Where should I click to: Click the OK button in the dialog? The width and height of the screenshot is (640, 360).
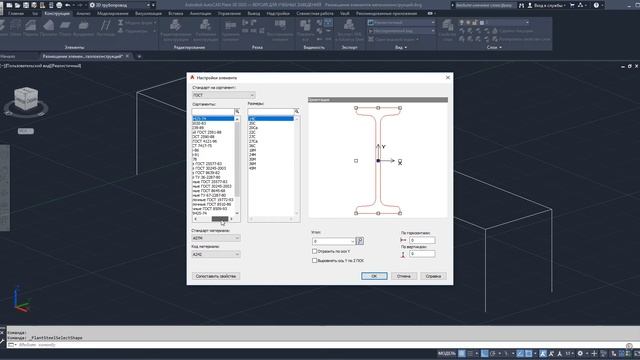coord(374,276)
